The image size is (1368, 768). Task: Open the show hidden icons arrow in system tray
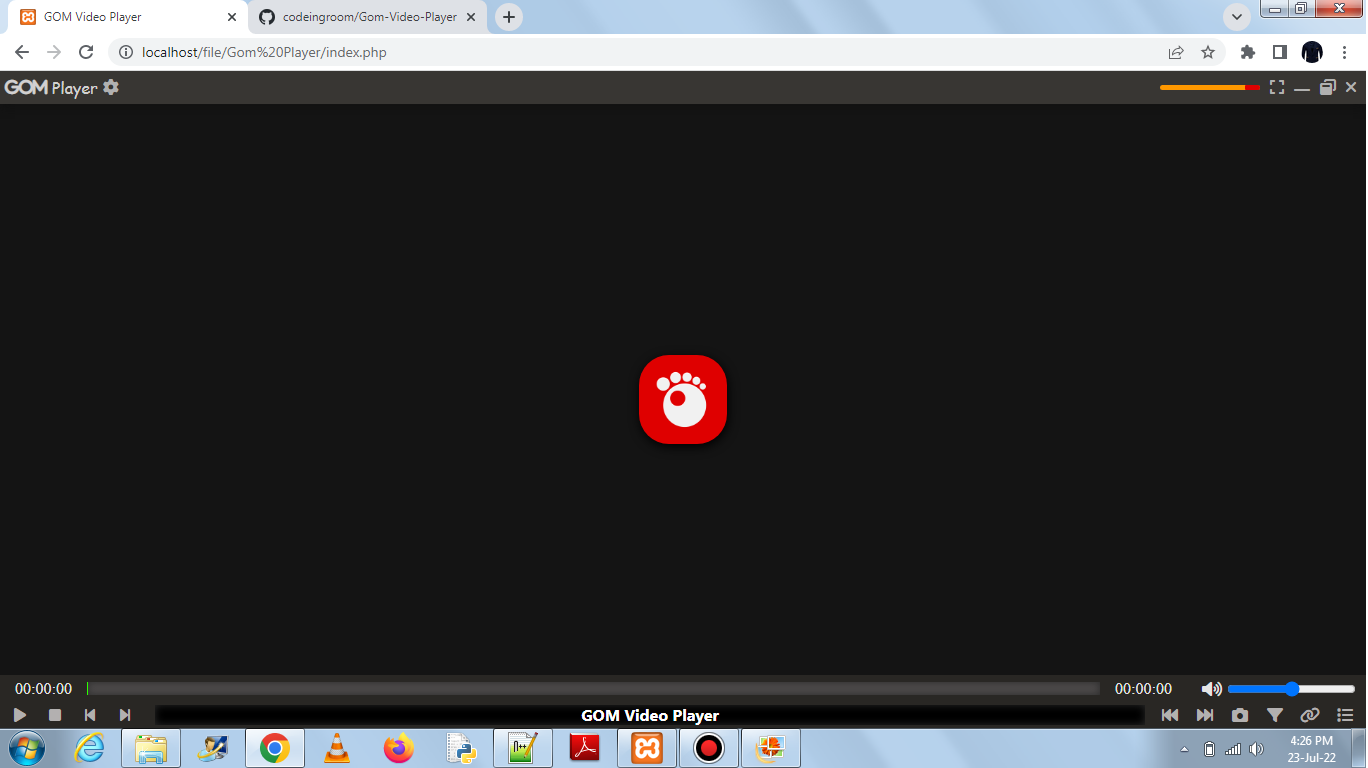pos(1184,747)
